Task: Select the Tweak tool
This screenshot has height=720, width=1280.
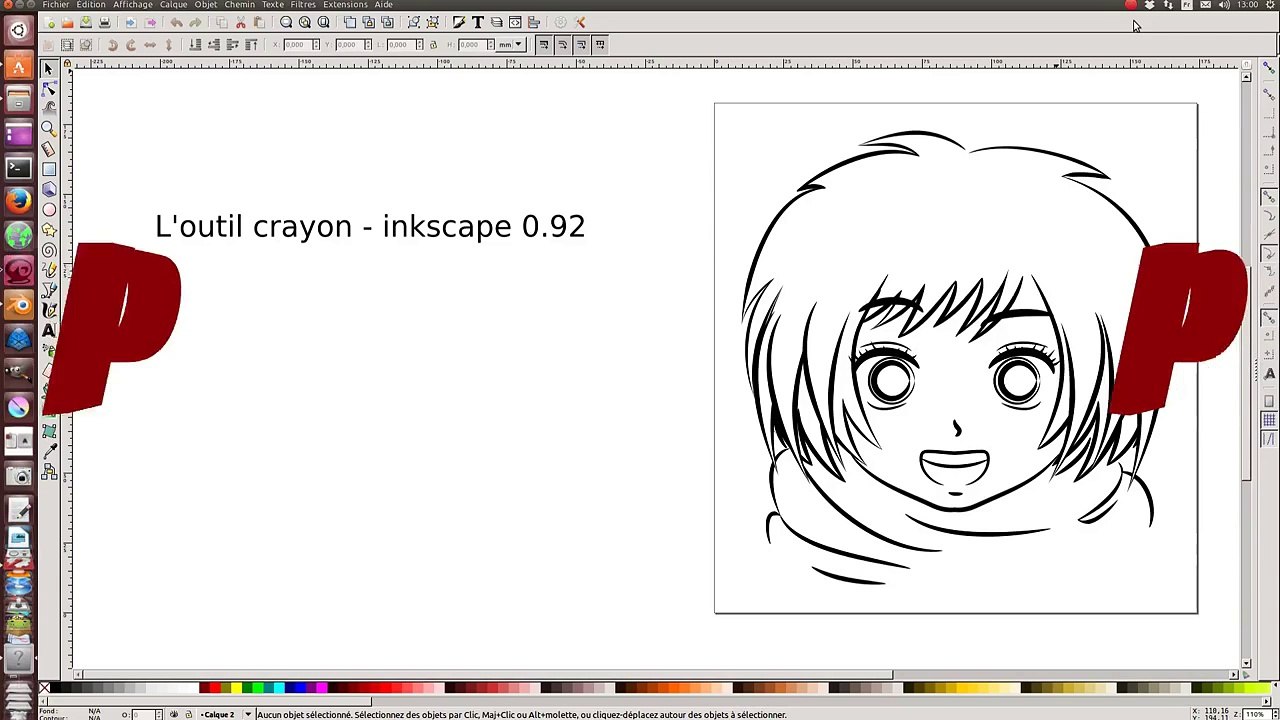Action: click(49, 109)
